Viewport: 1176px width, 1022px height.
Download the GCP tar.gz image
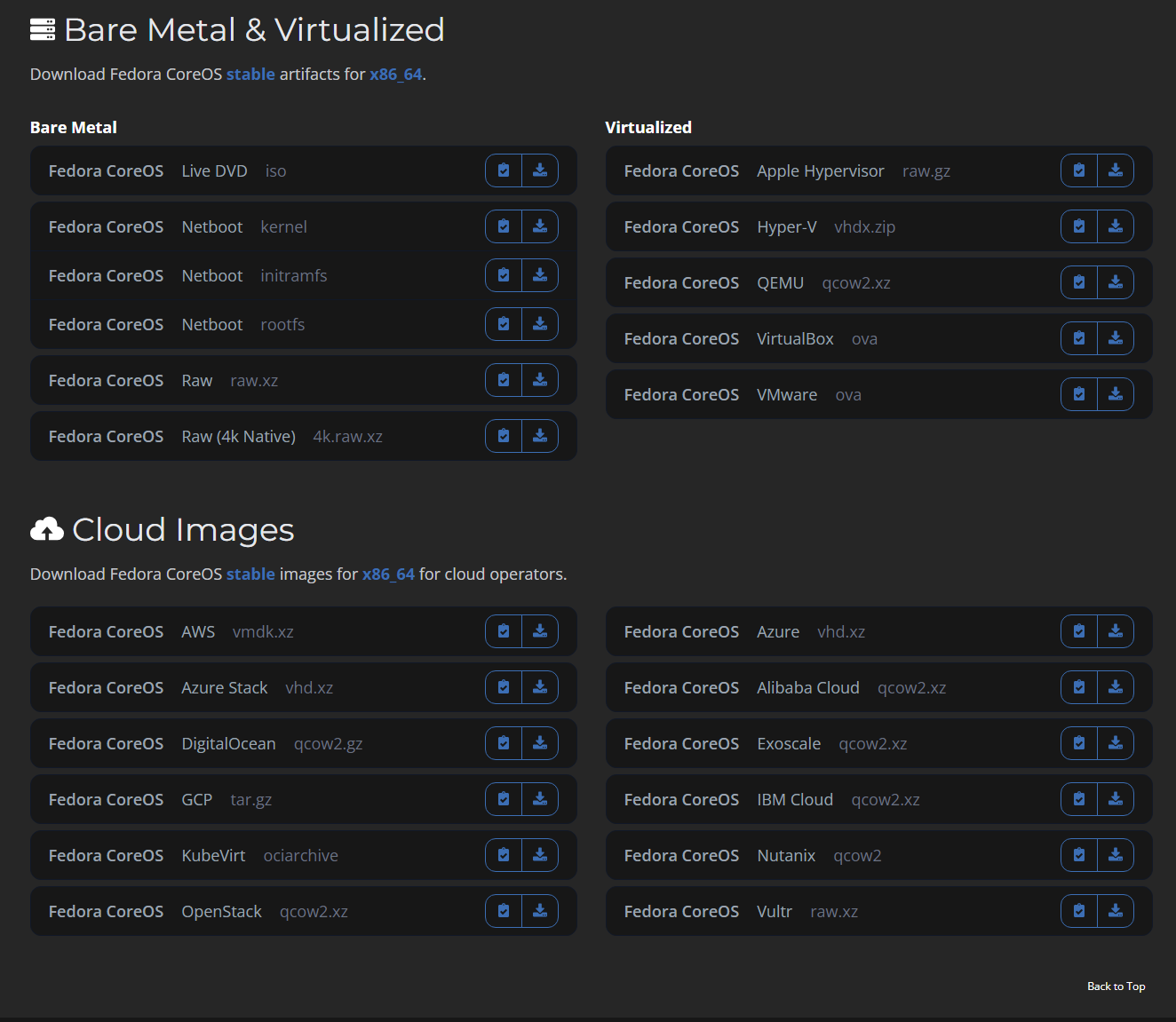[540, 799]
